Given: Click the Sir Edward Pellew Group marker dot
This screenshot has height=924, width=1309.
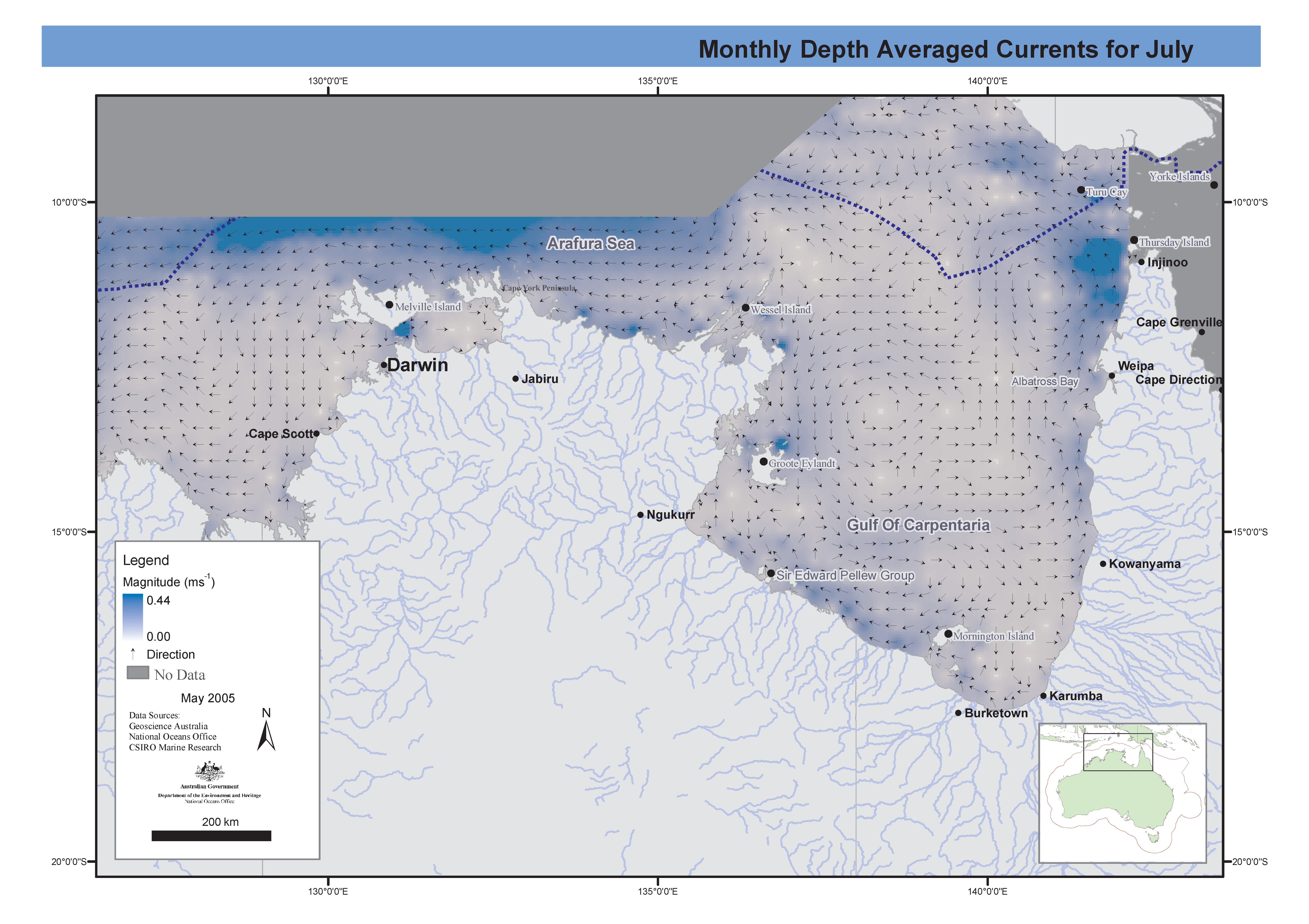Looking at the screenshot, I should (x=771, y=573).
